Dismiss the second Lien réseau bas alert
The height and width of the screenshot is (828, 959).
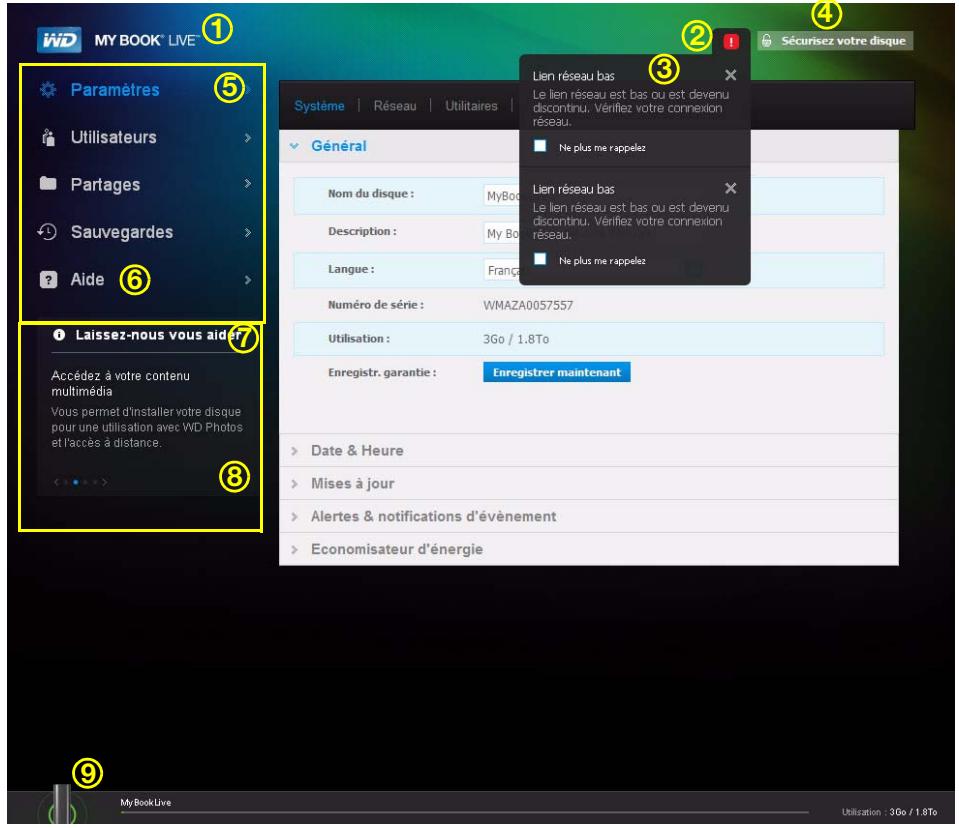(730, 188)
